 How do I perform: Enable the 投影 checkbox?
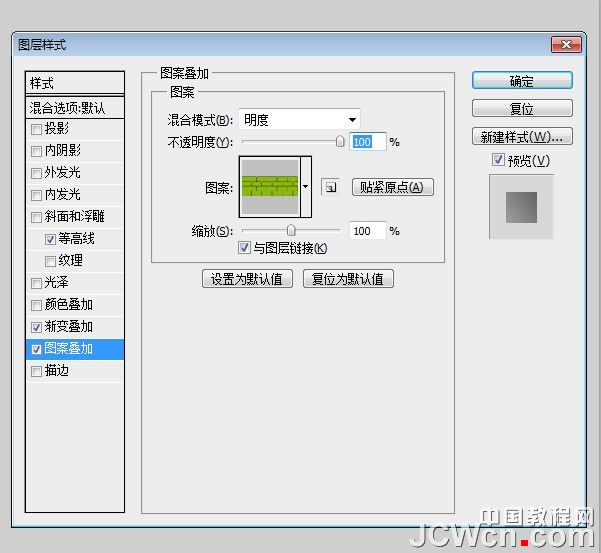click(x=37, y=129)
